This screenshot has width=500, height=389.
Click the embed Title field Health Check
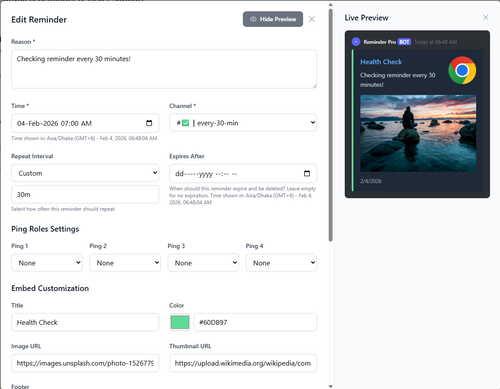coord(85,322)
